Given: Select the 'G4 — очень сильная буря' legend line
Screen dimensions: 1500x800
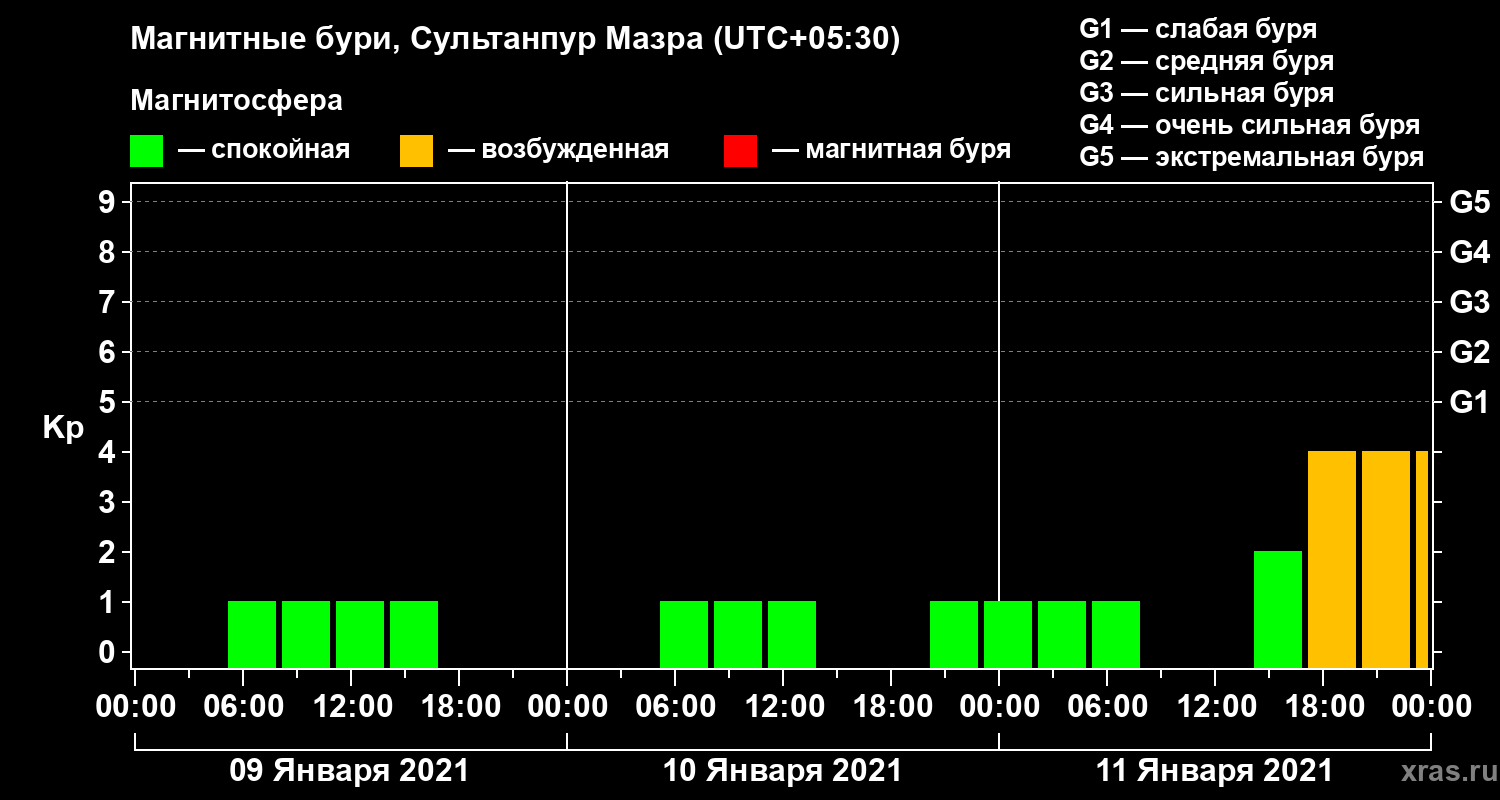Looking at the screenshot, I should pos(1250,125).
